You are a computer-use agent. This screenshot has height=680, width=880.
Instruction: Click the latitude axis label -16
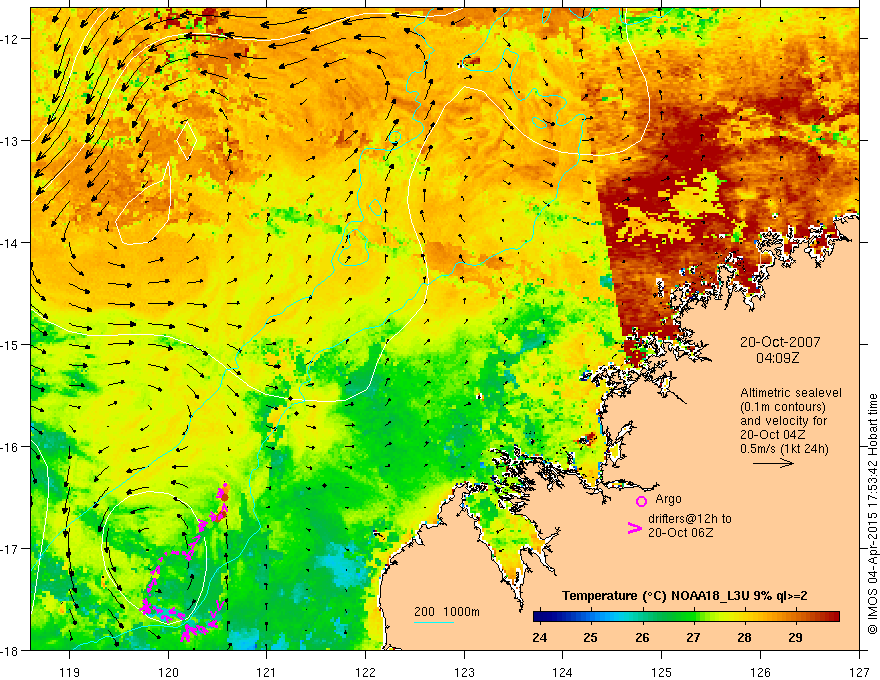11,447
